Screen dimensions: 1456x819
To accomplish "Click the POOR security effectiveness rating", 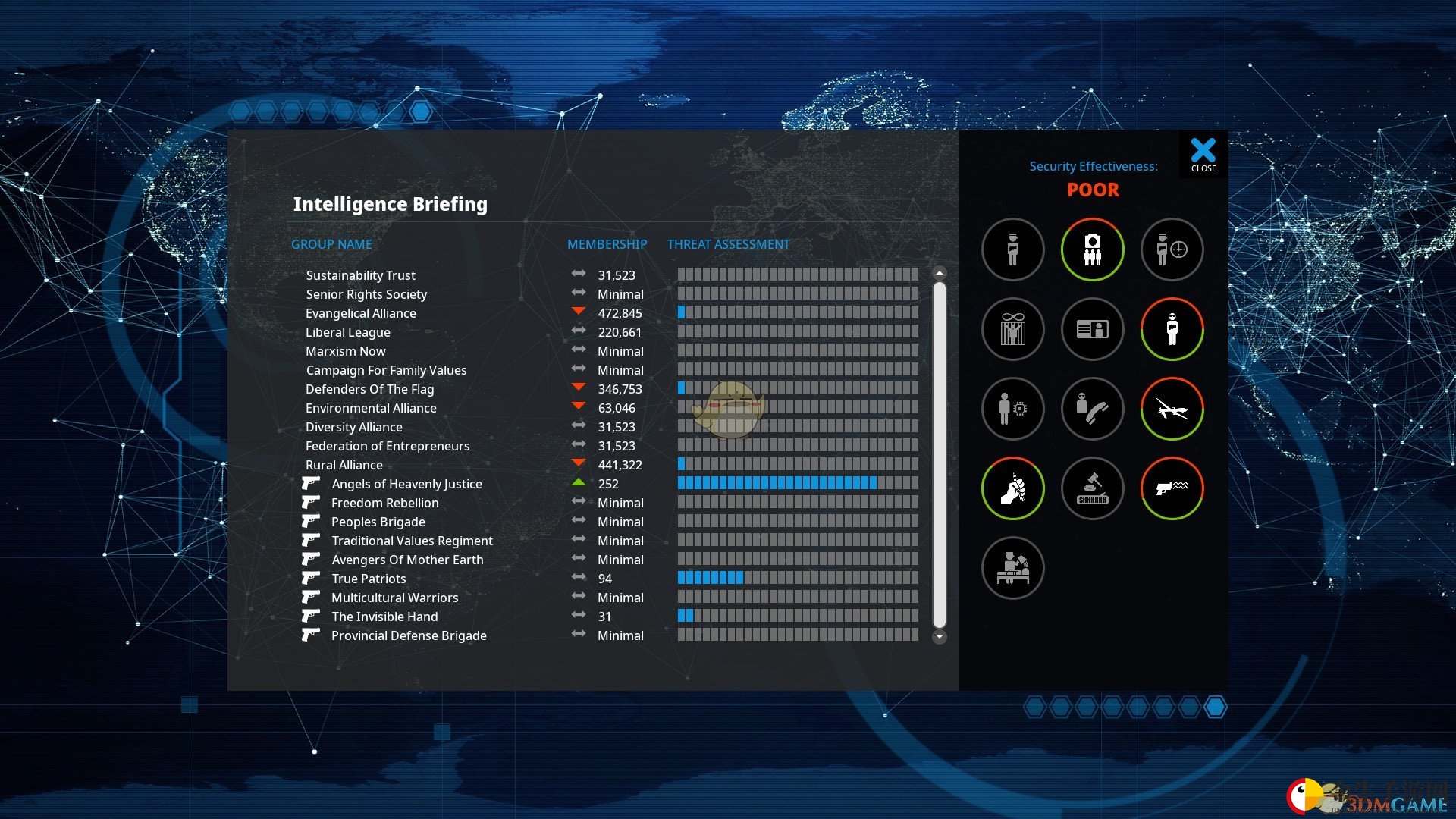I will click(1093, 190).
